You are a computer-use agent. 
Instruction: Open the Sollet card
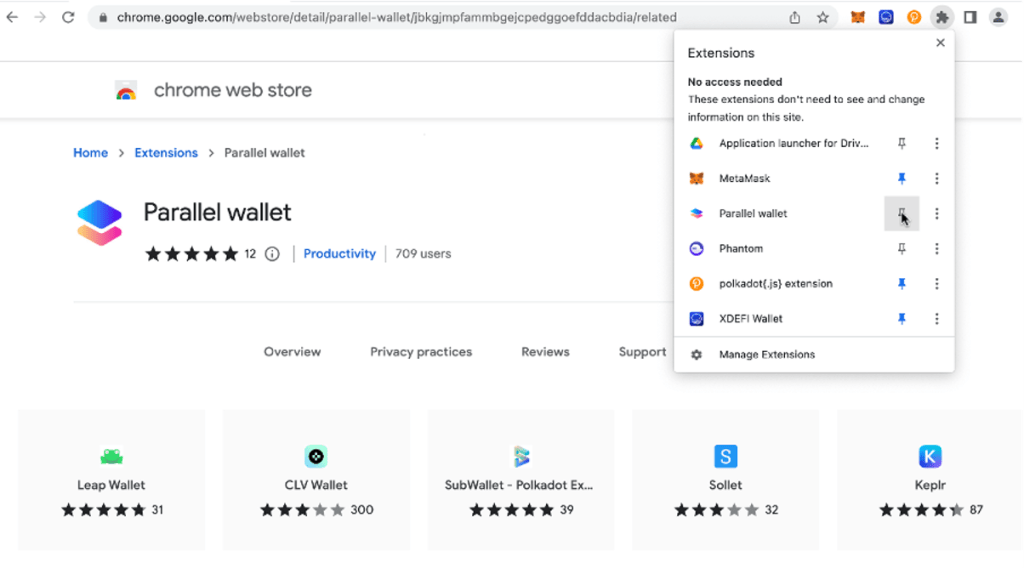point(726,480)
